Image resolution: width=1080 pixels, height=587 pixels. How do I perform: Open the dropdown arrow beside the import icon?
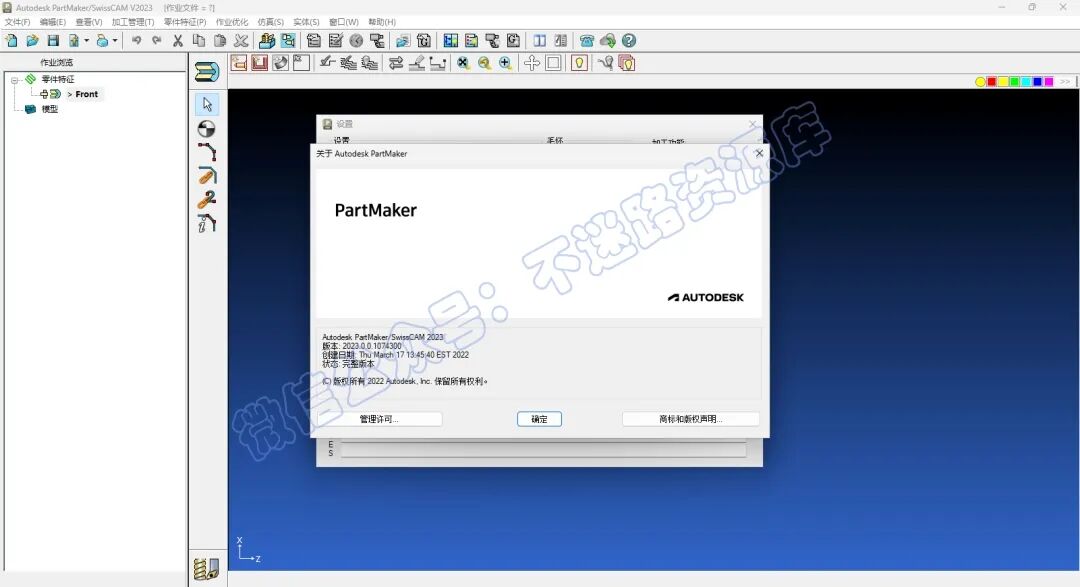(86, 41)
